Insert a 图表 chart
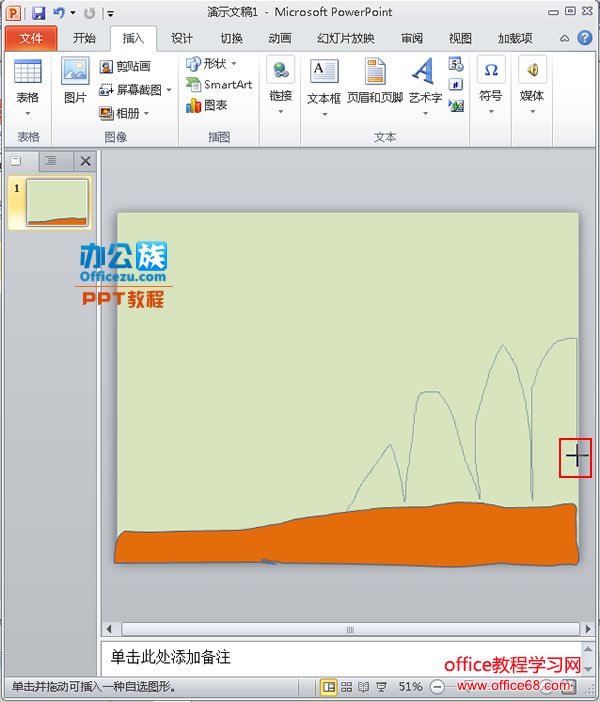600x702 pixels. 206,105
